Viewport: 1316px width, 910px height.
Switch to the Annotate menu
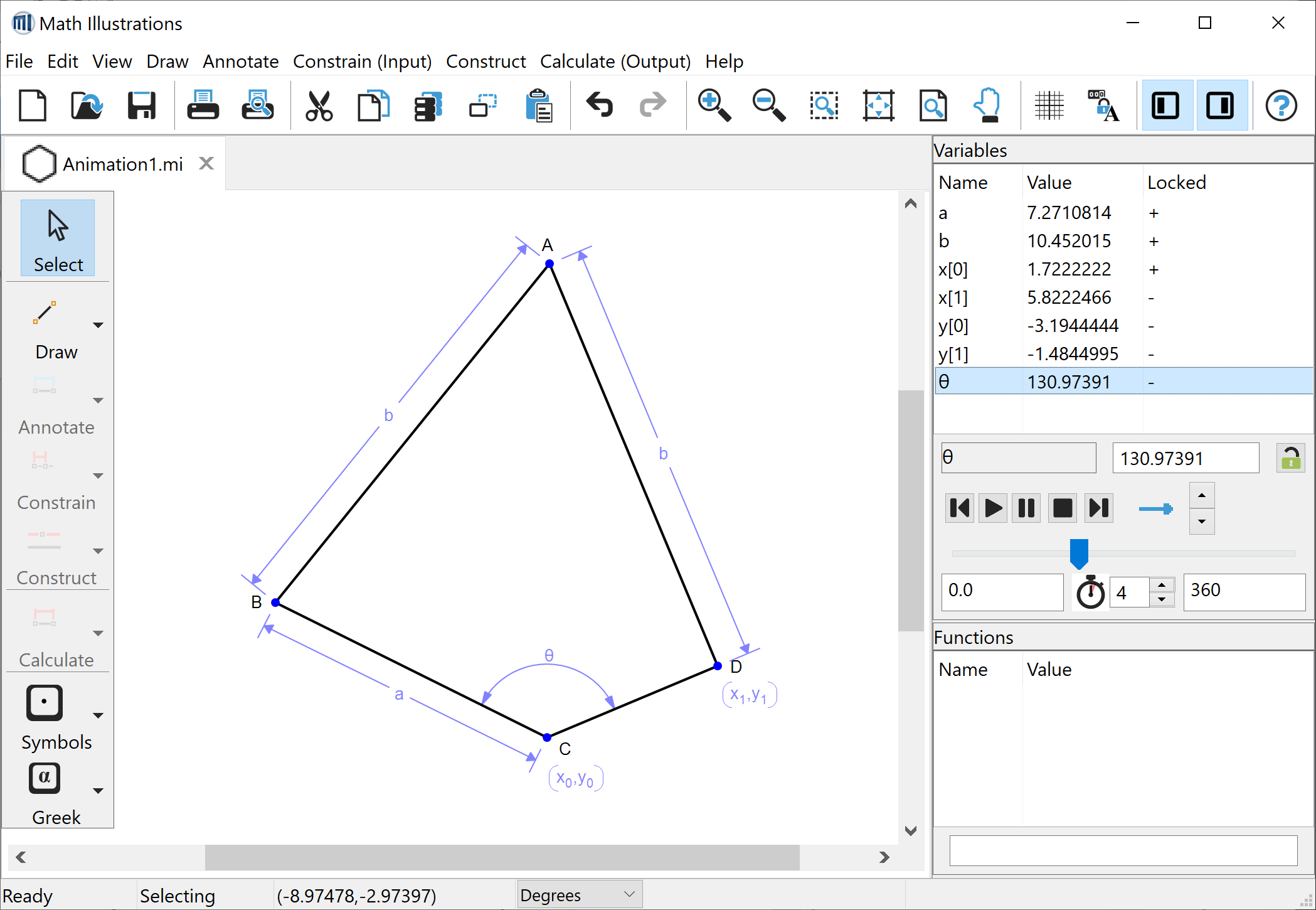coord(240,61)
